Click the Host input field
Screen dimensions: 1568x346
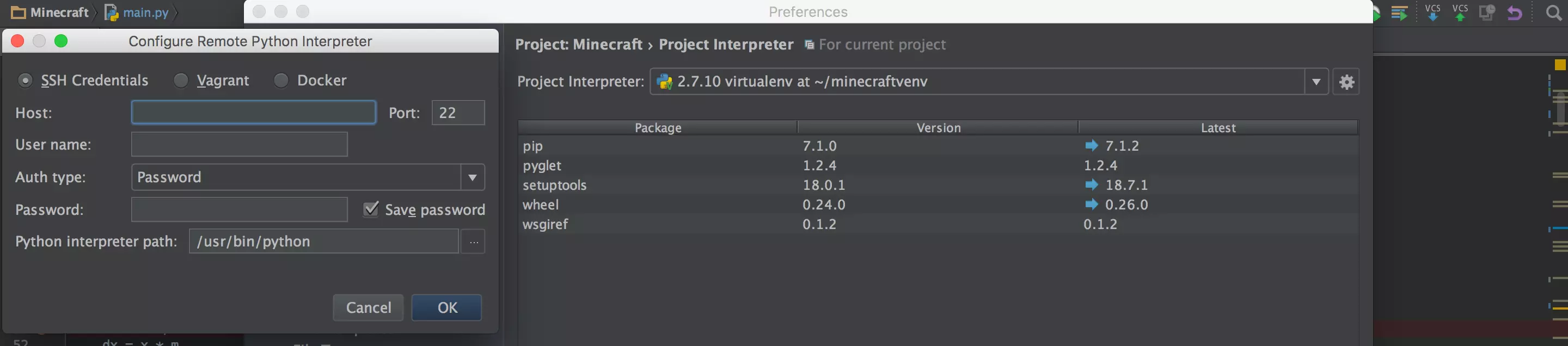point(253,113)
